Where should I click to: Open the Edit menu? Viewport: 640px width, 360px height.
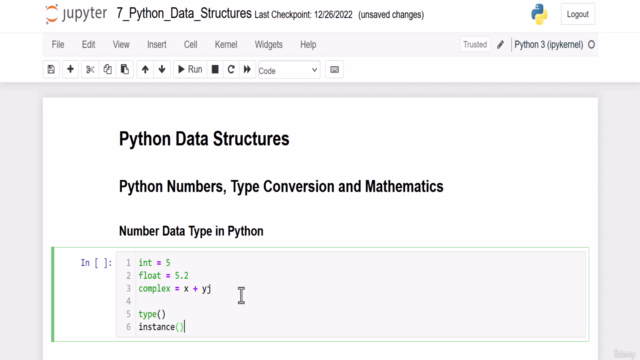89,44
